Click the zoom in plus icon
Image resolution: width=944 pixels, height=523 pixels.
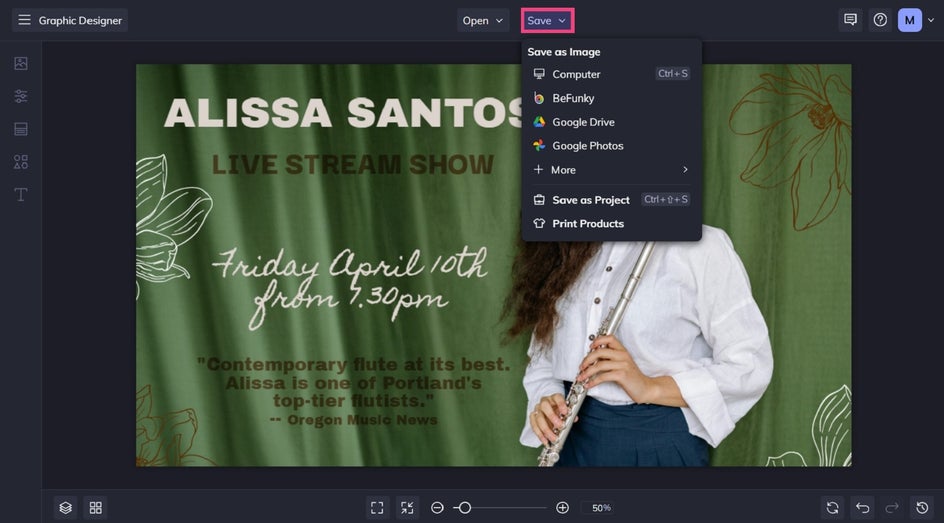(562, 508)
